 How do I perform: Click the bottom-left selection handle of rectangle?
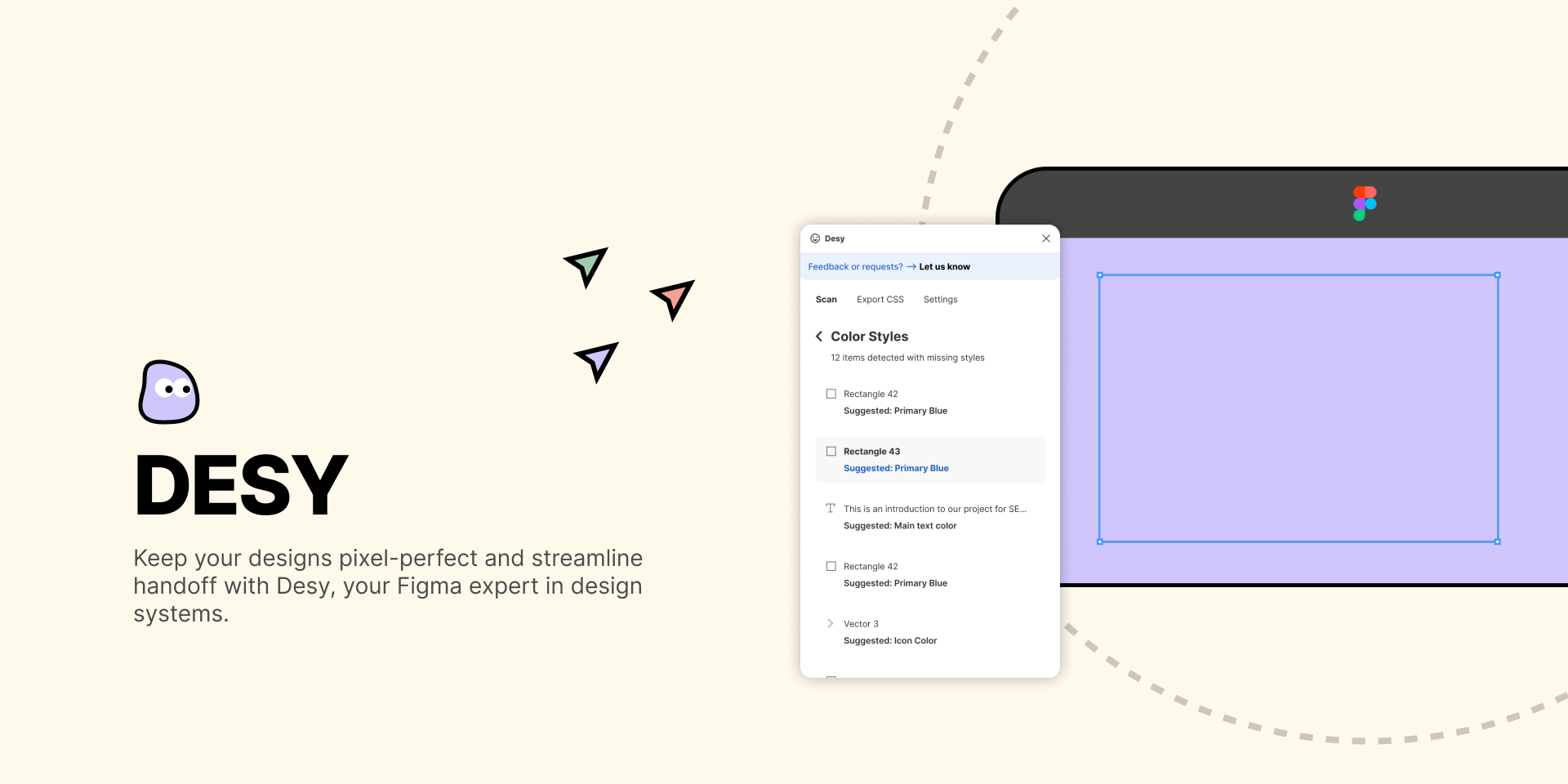point(1100,541)
